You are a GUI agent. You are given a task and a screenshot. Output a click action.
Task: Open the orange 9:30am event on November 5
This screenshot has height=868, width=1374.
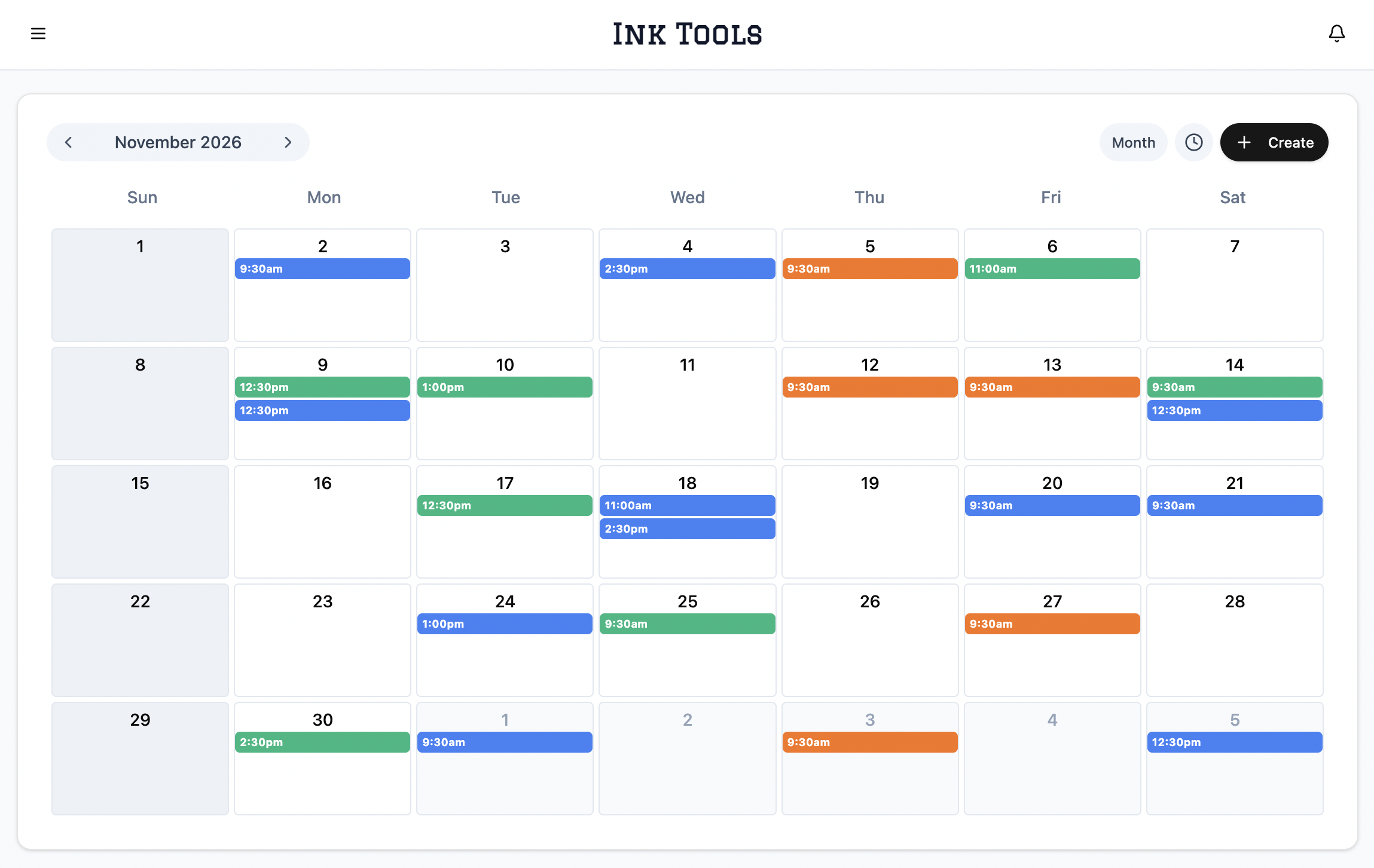pyautogui.click(x=870, y=269)
